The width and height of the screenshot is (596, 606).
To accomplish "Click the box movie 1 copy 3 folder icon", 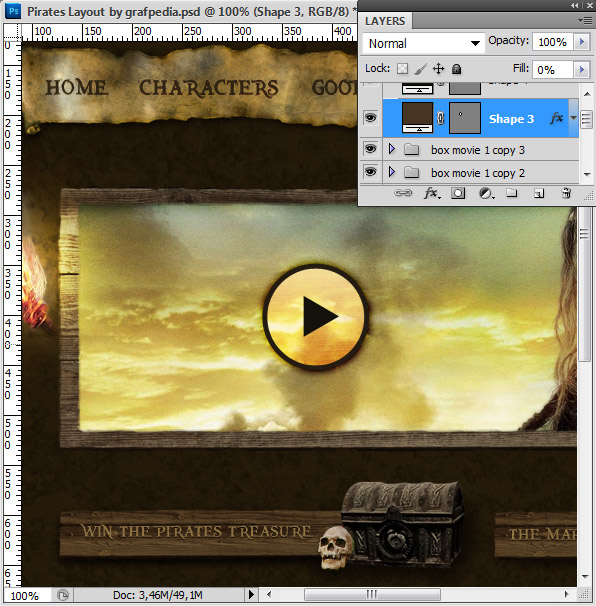I will [x=411, y=149].
